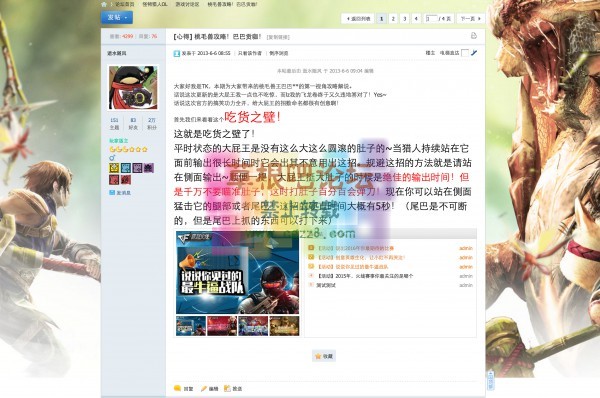The width and height of the screenshot is (600, 398).
Task: Show only this author's posts 只看该作者
Action: coord(250,53)
